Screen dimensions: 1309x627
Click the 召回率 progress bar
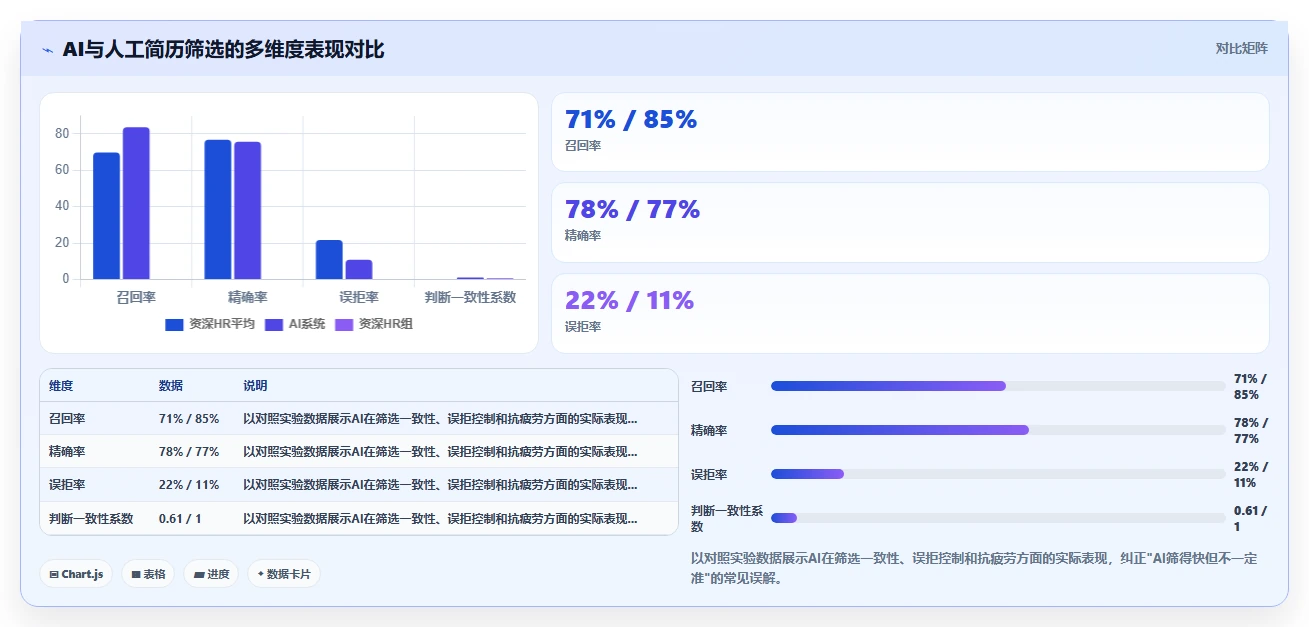click(998, 386)
